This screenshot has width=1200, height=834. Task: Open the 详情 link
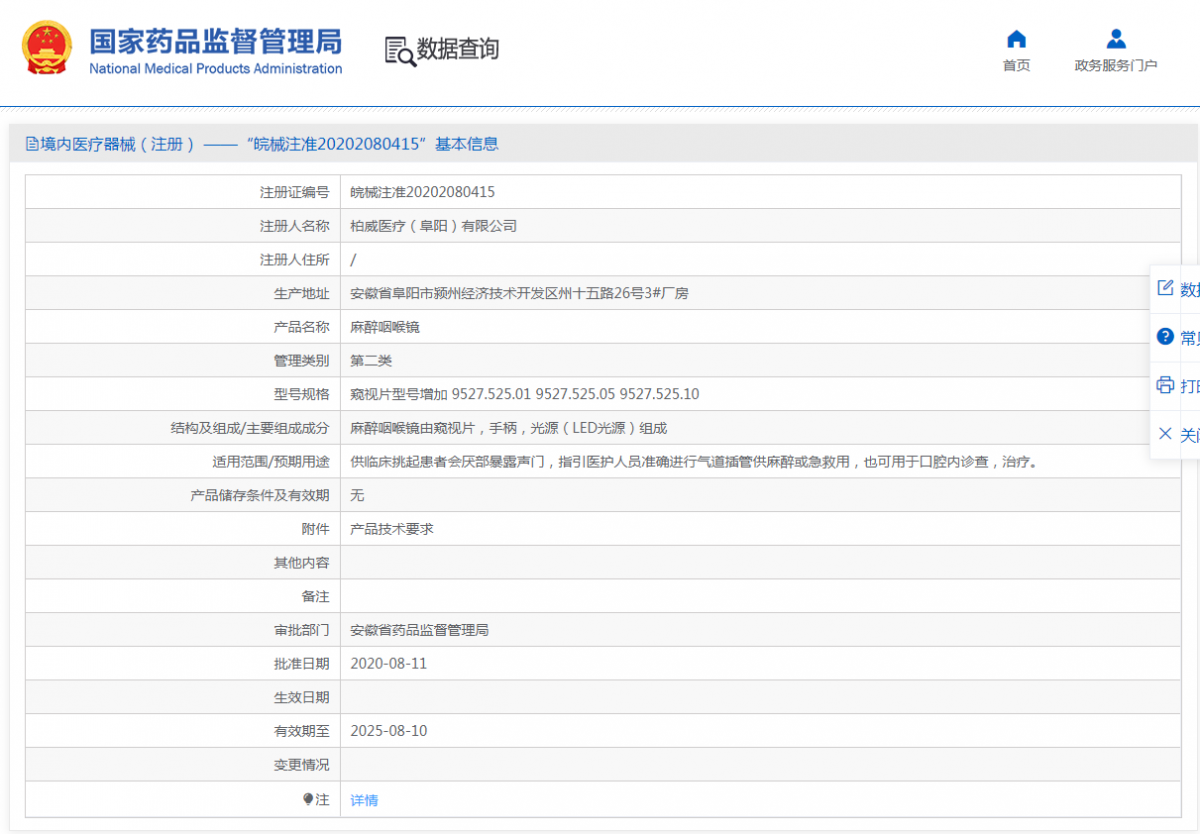(364, 800)
